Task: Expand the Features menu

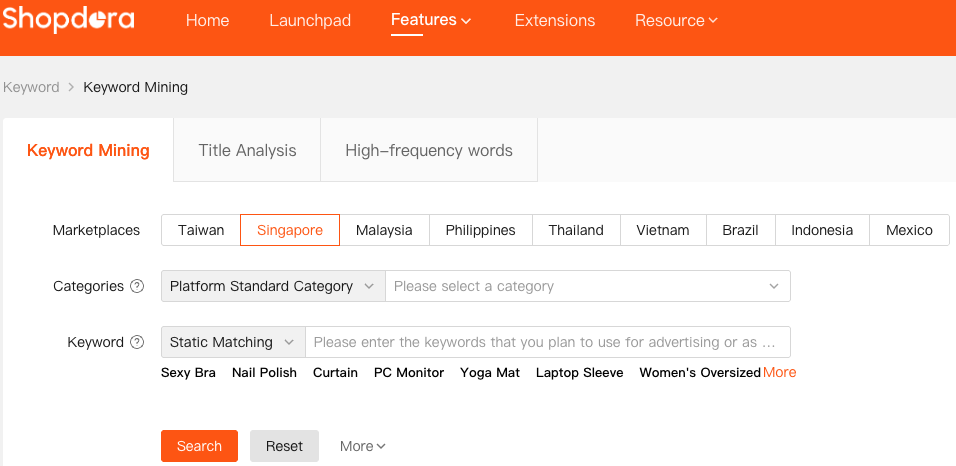Action: point(431,20)
